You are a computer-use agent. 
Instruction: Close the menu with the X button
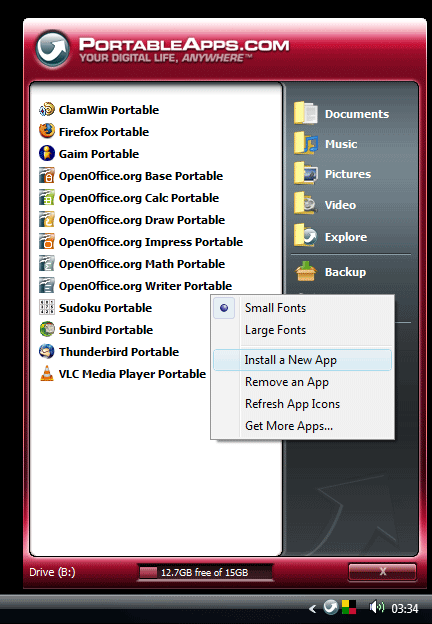(x=382, y=571)
